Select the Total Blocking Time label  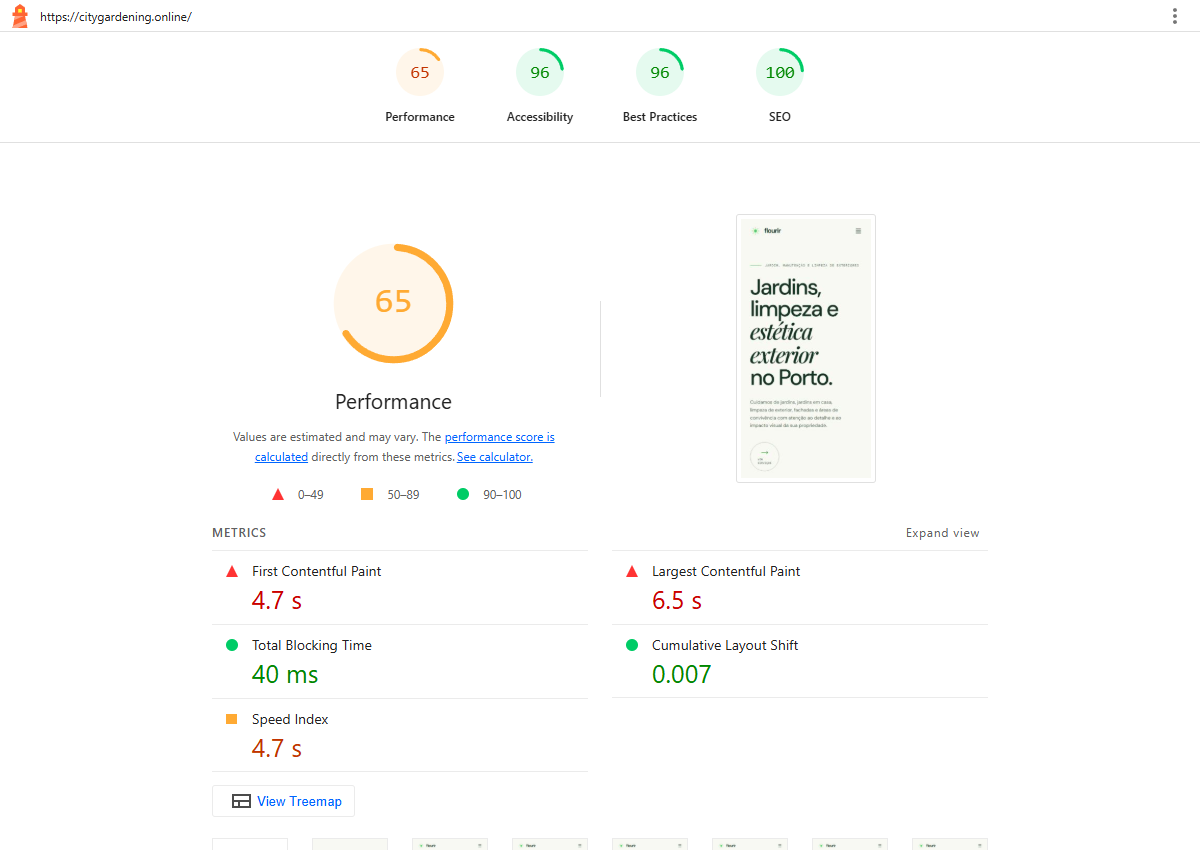(312, 646)
